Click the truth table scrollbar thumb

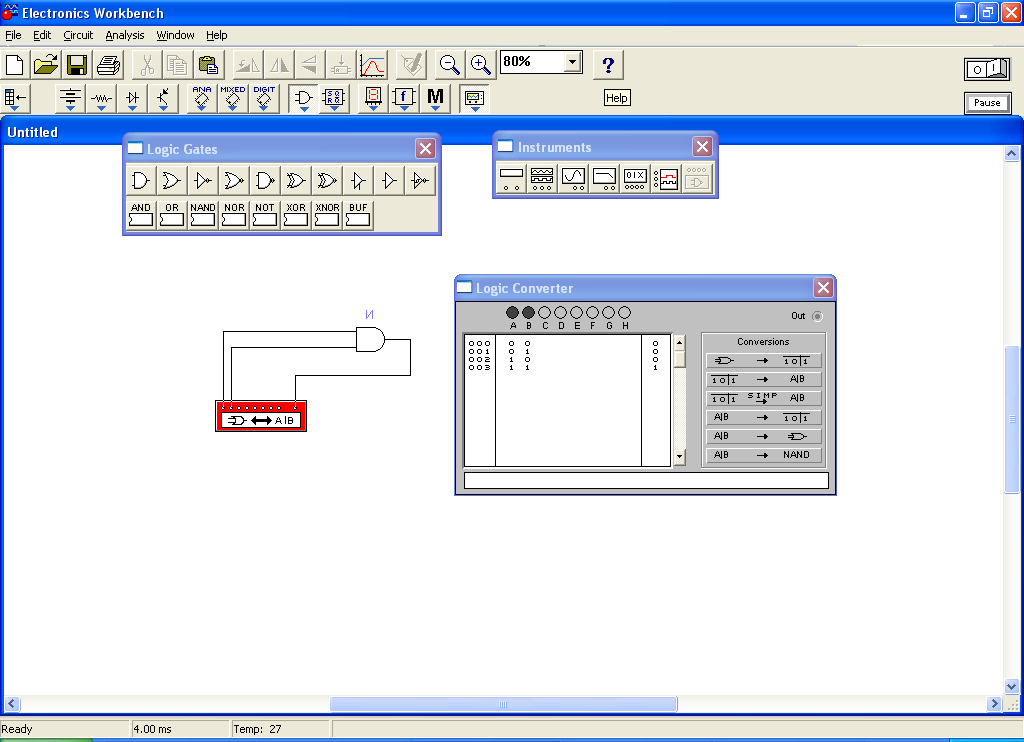(679, 359)
